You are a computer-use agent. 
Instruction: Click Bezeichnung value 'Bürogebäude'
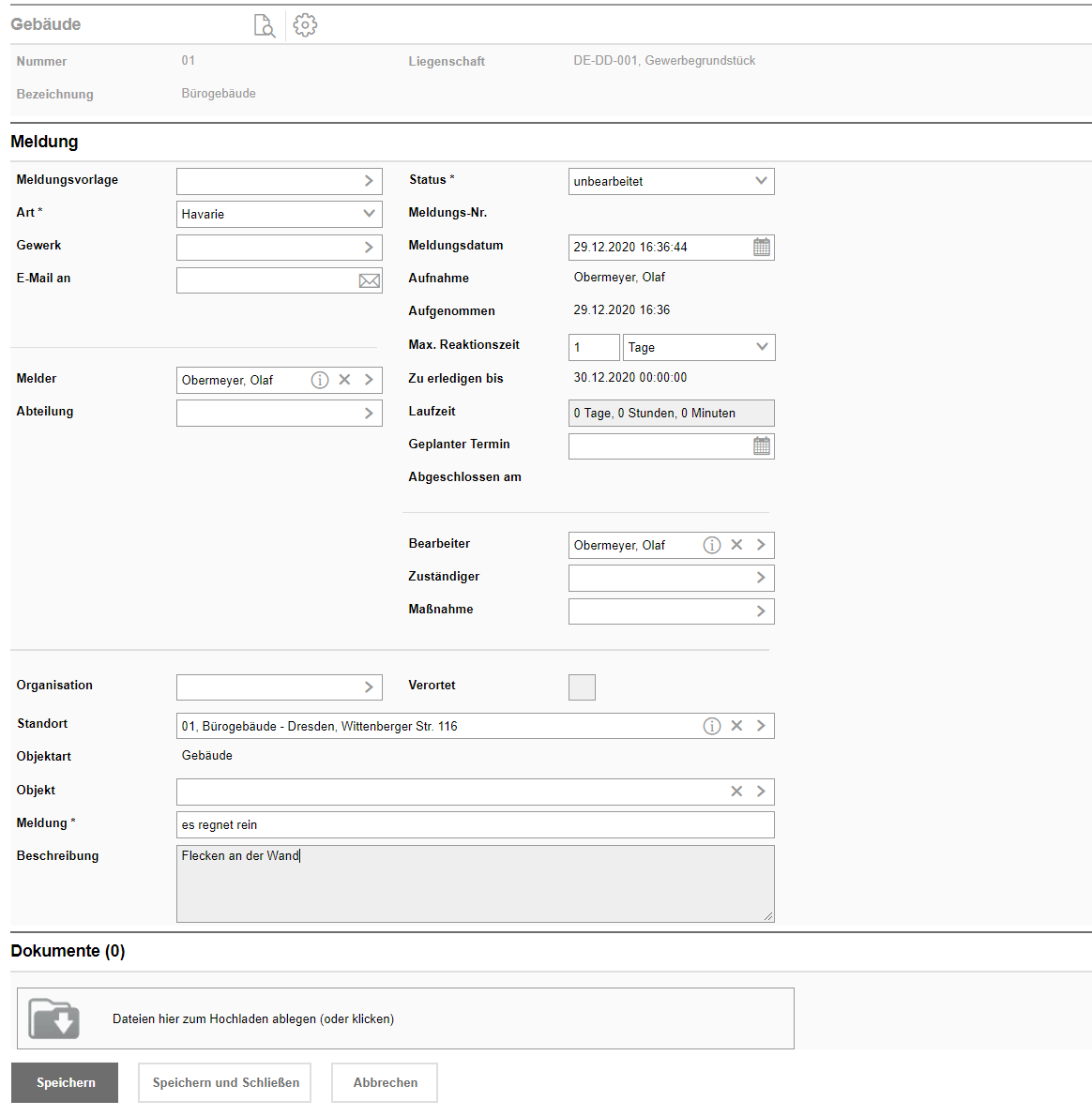(x=219, y=93)
